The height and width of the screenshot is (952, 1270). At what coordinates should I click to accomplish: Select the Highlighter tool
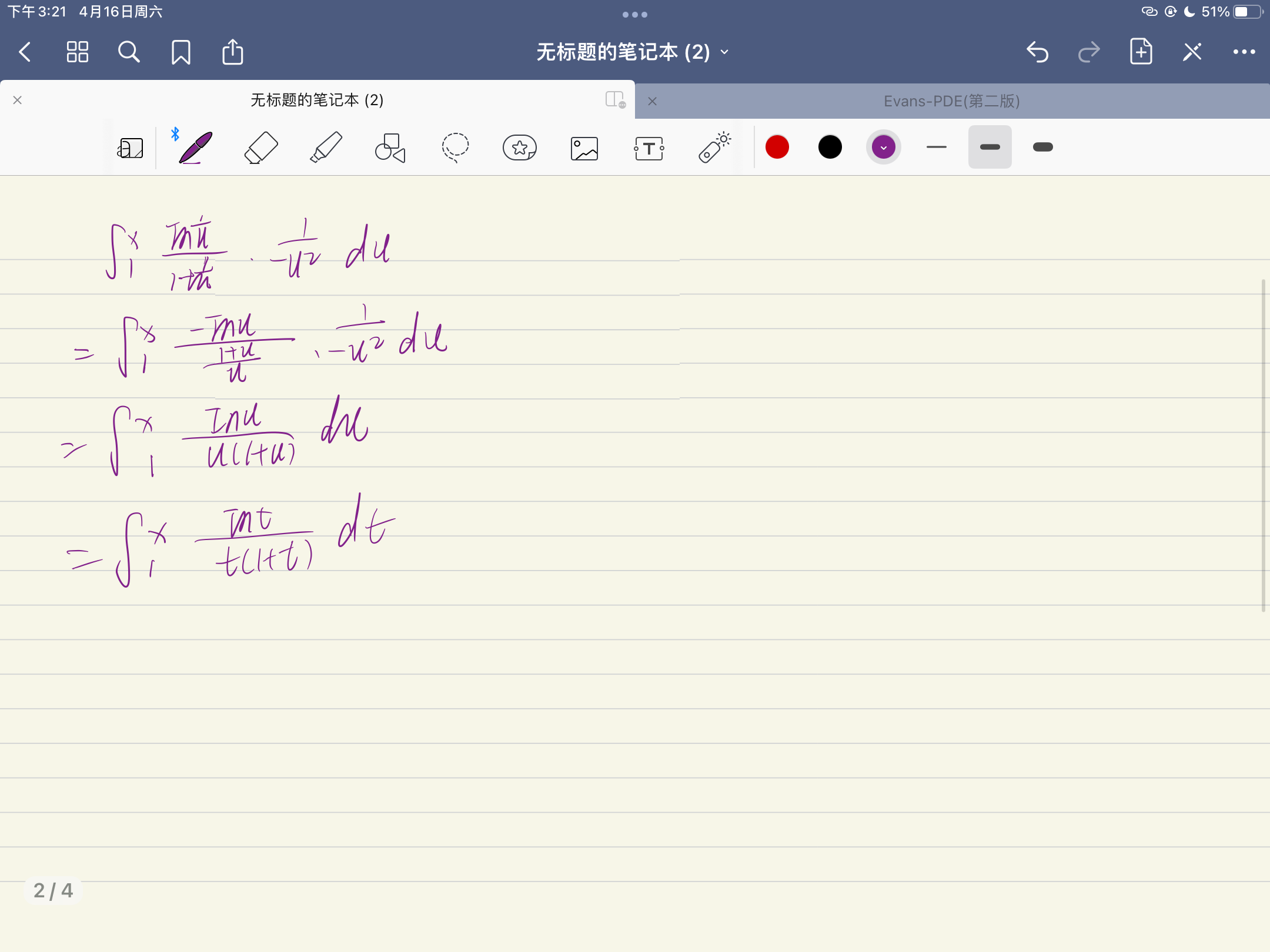[326, 148]
